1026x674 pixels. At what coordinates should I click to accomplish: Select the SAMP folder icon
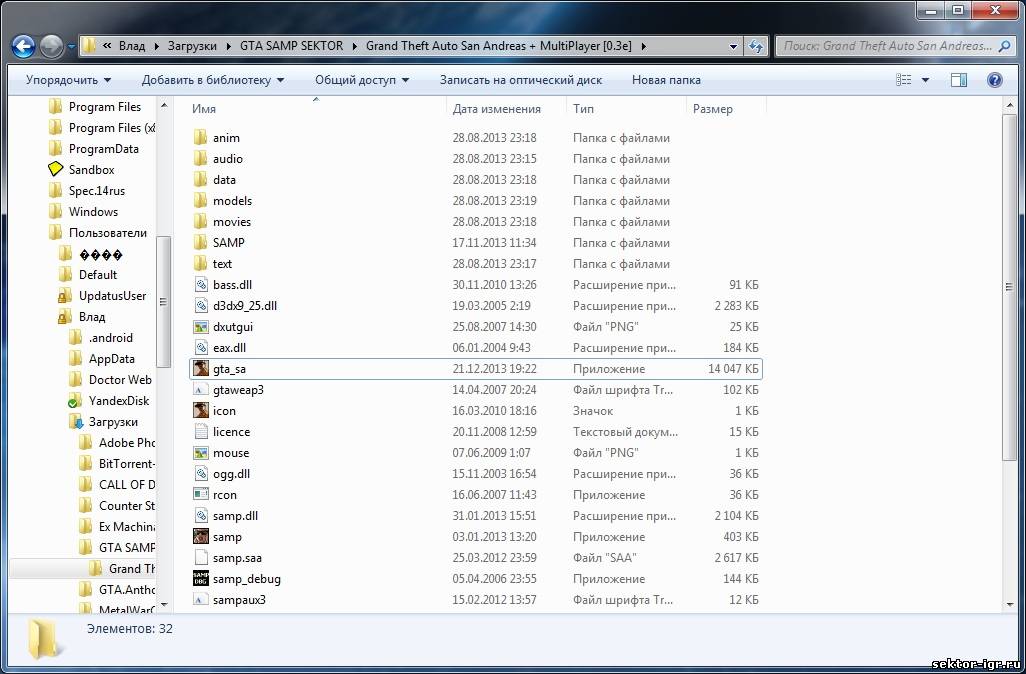point(201,243)
